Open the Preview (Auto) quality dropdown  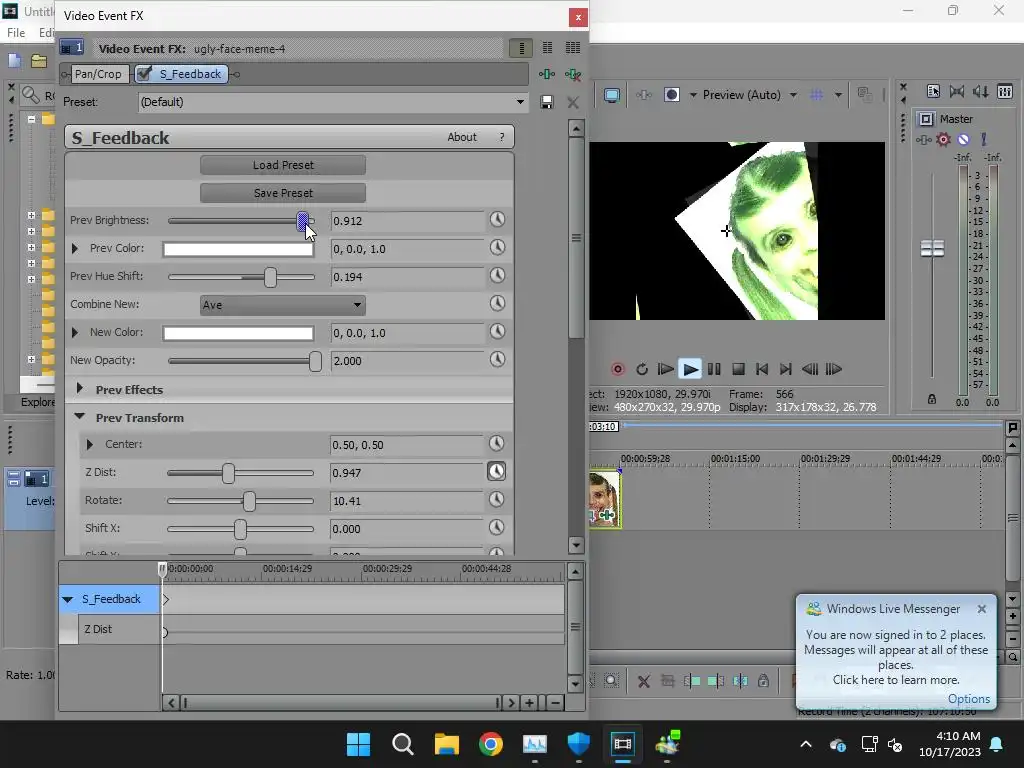(x=793, y=95)
